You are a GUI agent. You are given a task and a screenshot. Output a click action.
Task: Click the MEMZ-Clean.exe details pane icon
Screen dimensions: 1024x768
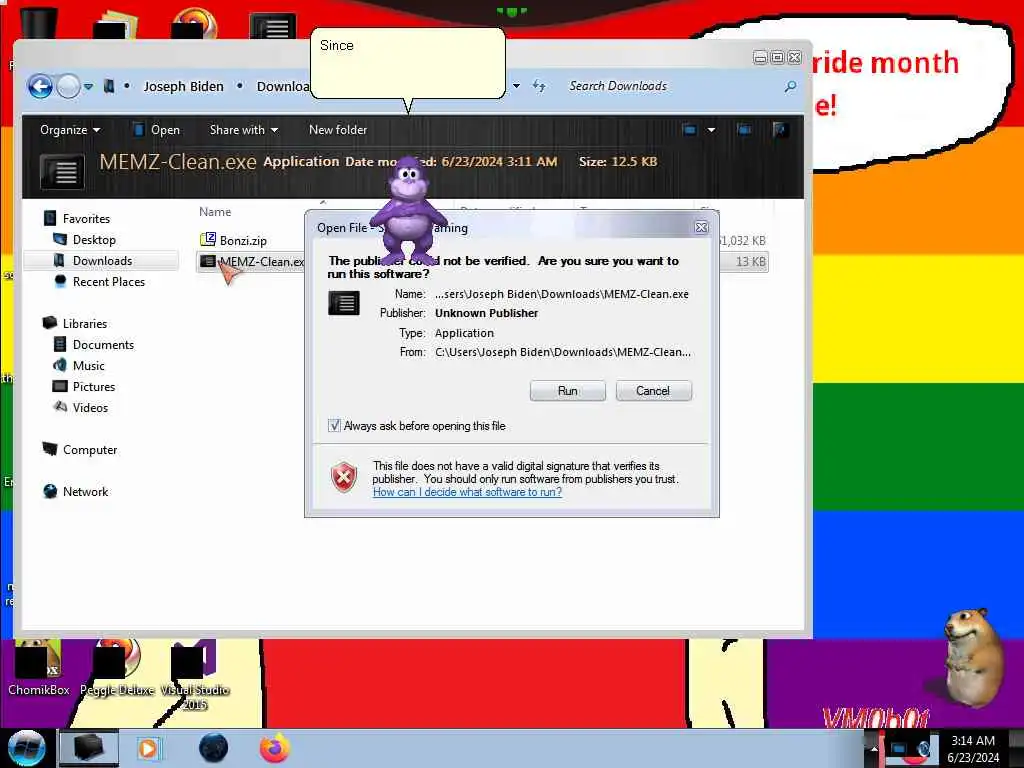click(62, 171)
